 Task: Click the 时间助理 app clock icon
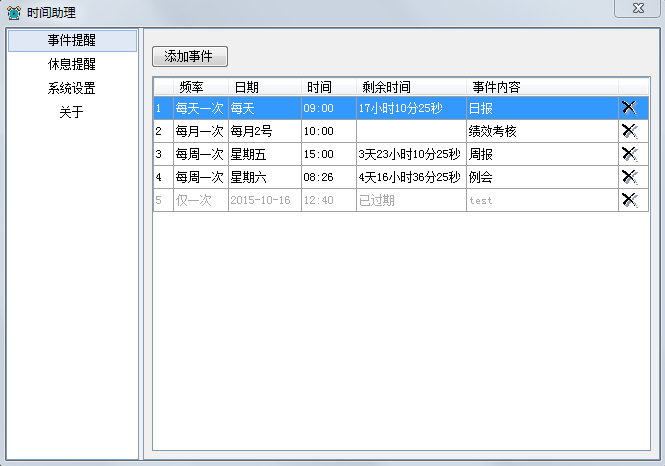[x=14, y=13]
